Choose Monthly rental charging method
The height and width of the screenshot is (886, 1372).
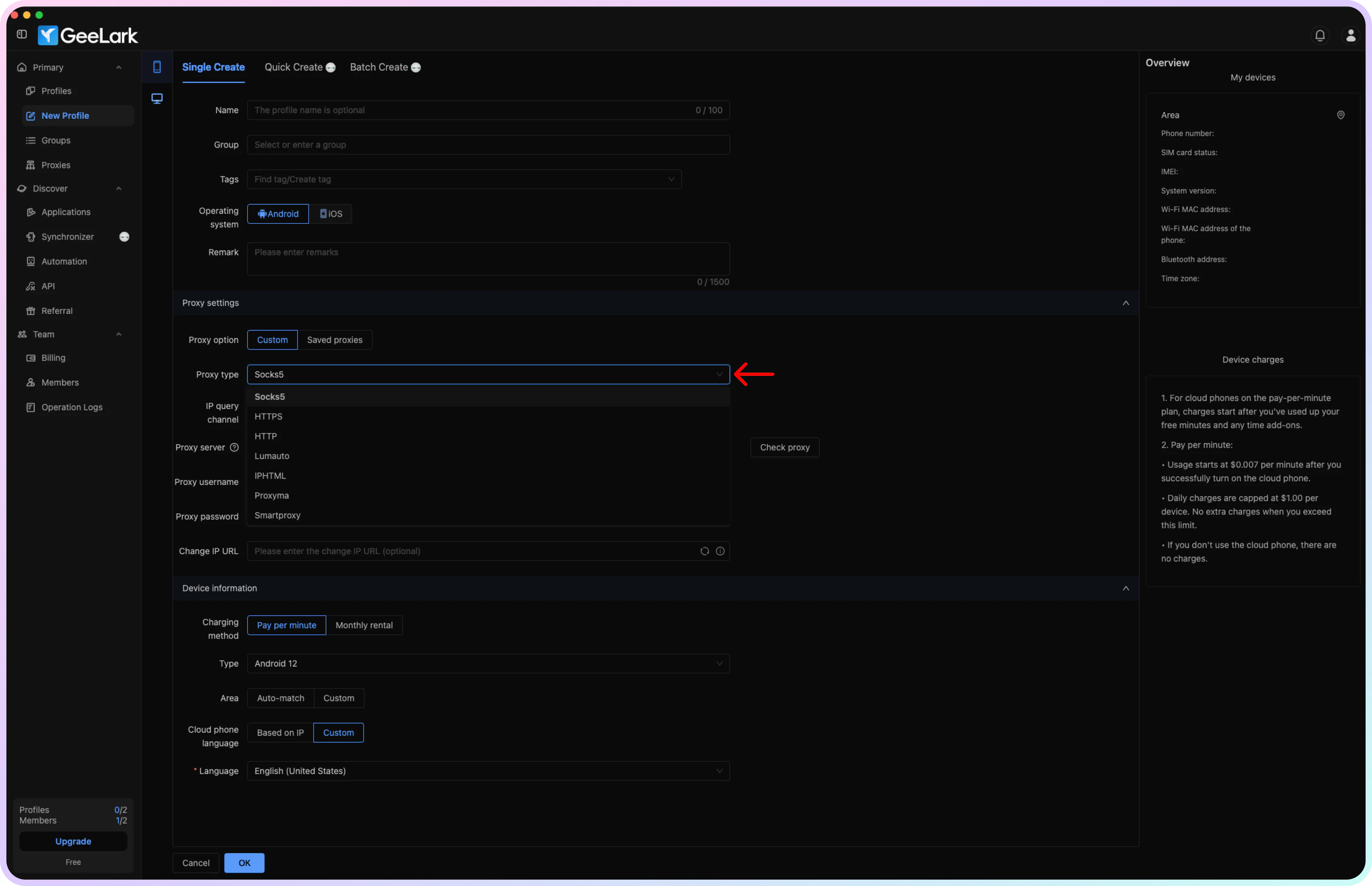[363, 625]
